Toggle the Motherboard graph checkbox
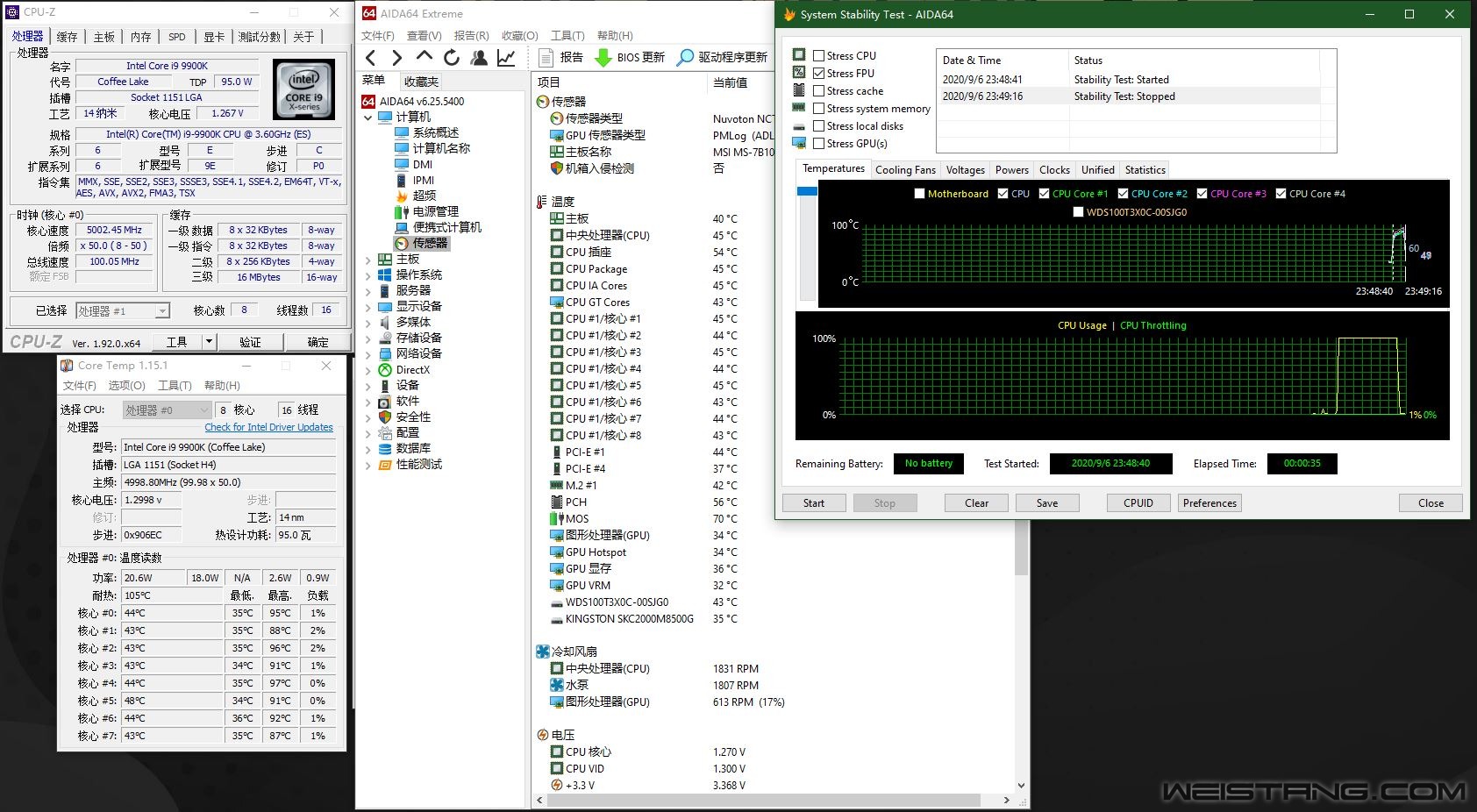1477x812 pixels. tap(919, 194)
